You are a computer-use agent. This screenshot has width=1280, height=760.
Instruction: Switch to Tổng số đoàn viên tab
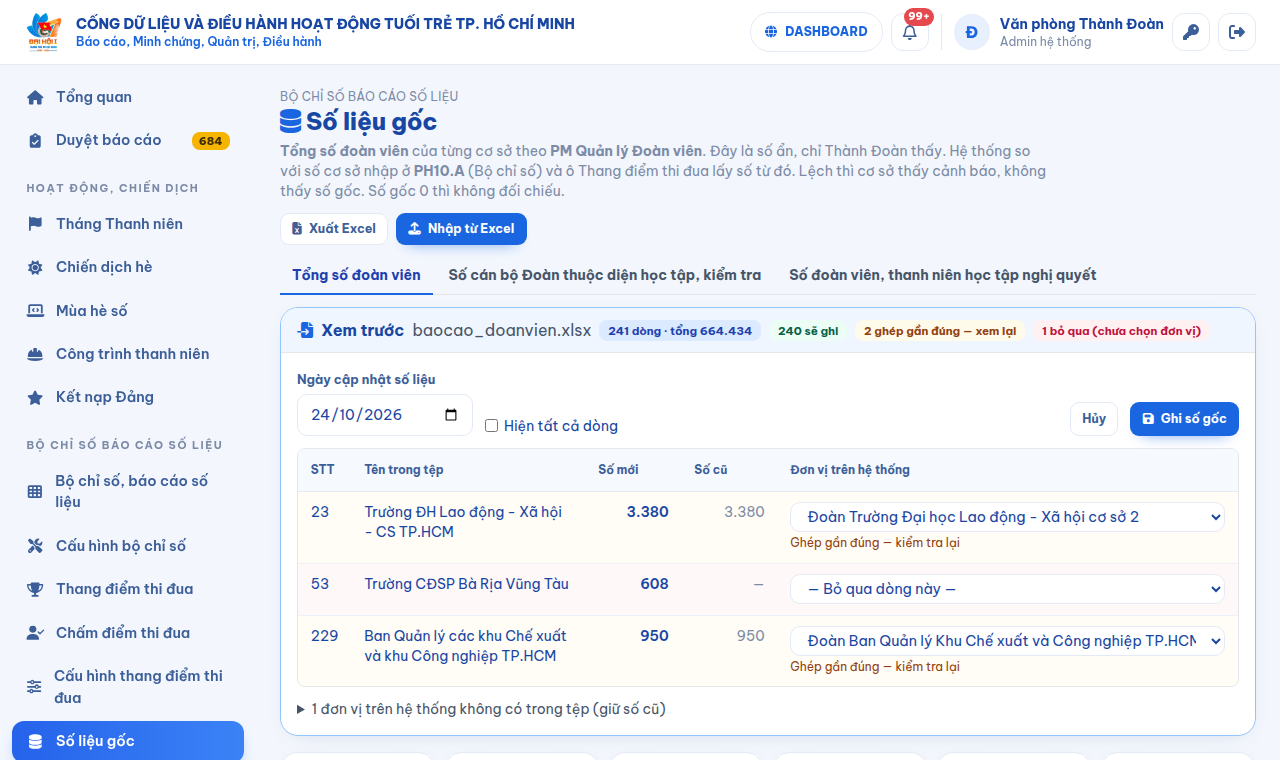pos(356,275)
